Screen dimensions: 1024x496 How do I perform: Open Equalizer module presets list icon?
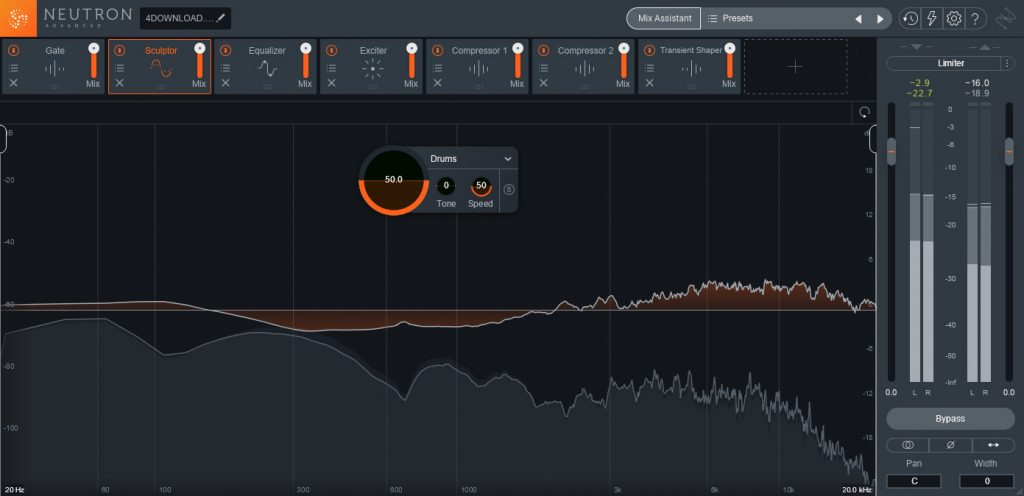pos(225,67)
